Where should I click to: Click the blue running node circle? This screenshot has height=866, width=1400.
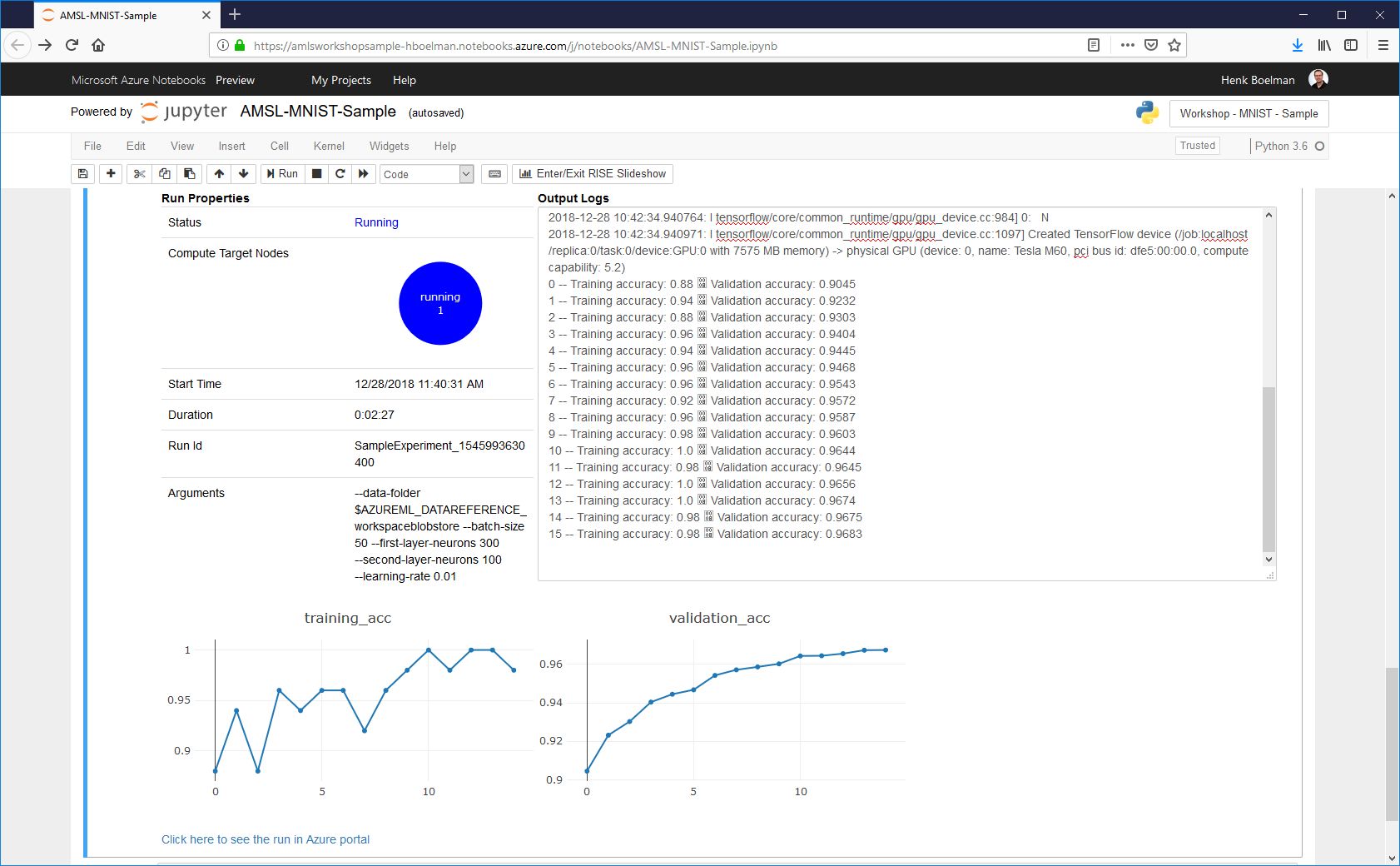coord(440,303)
